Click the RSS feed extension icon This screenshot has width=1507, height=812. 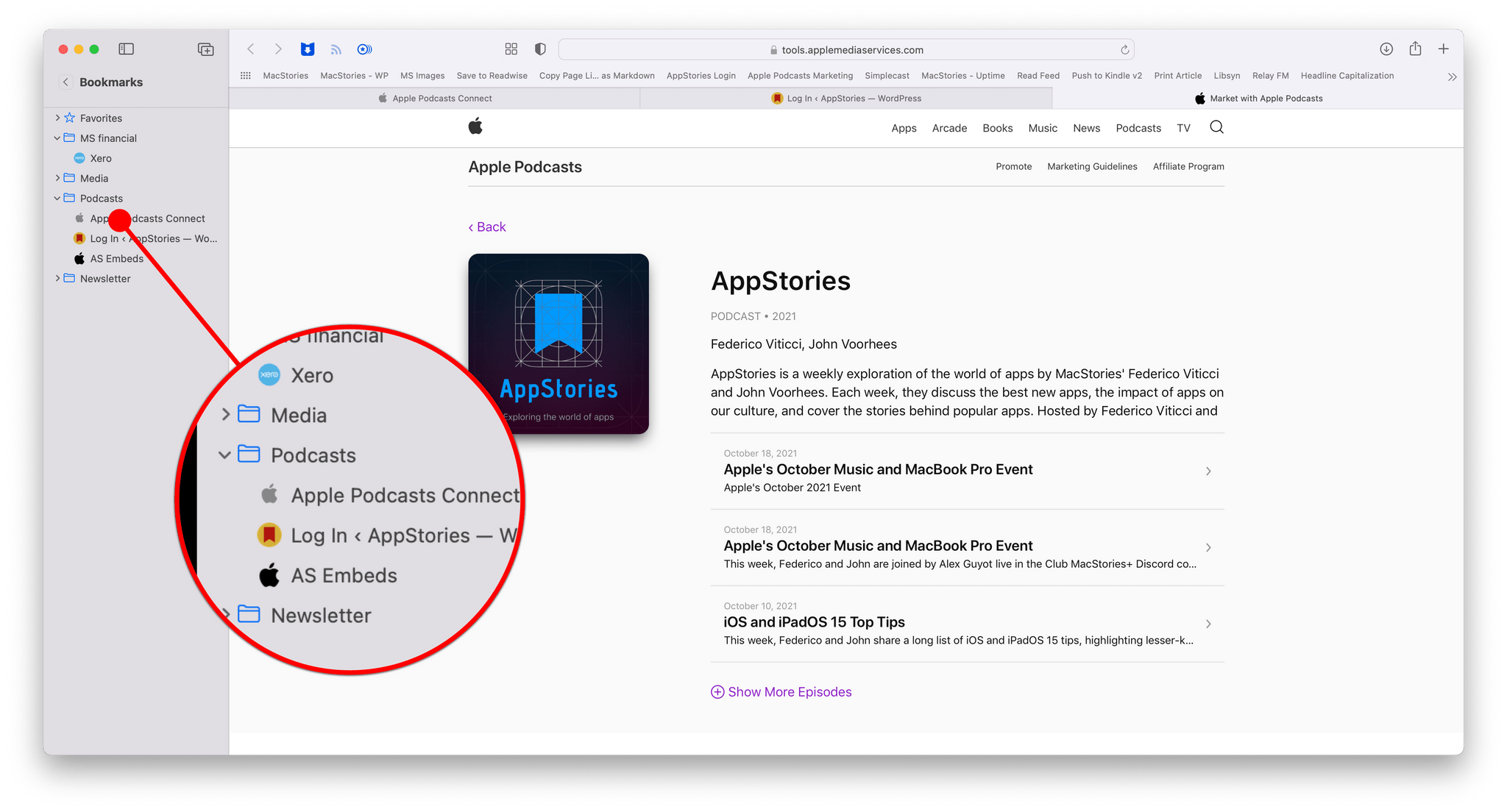336,49
